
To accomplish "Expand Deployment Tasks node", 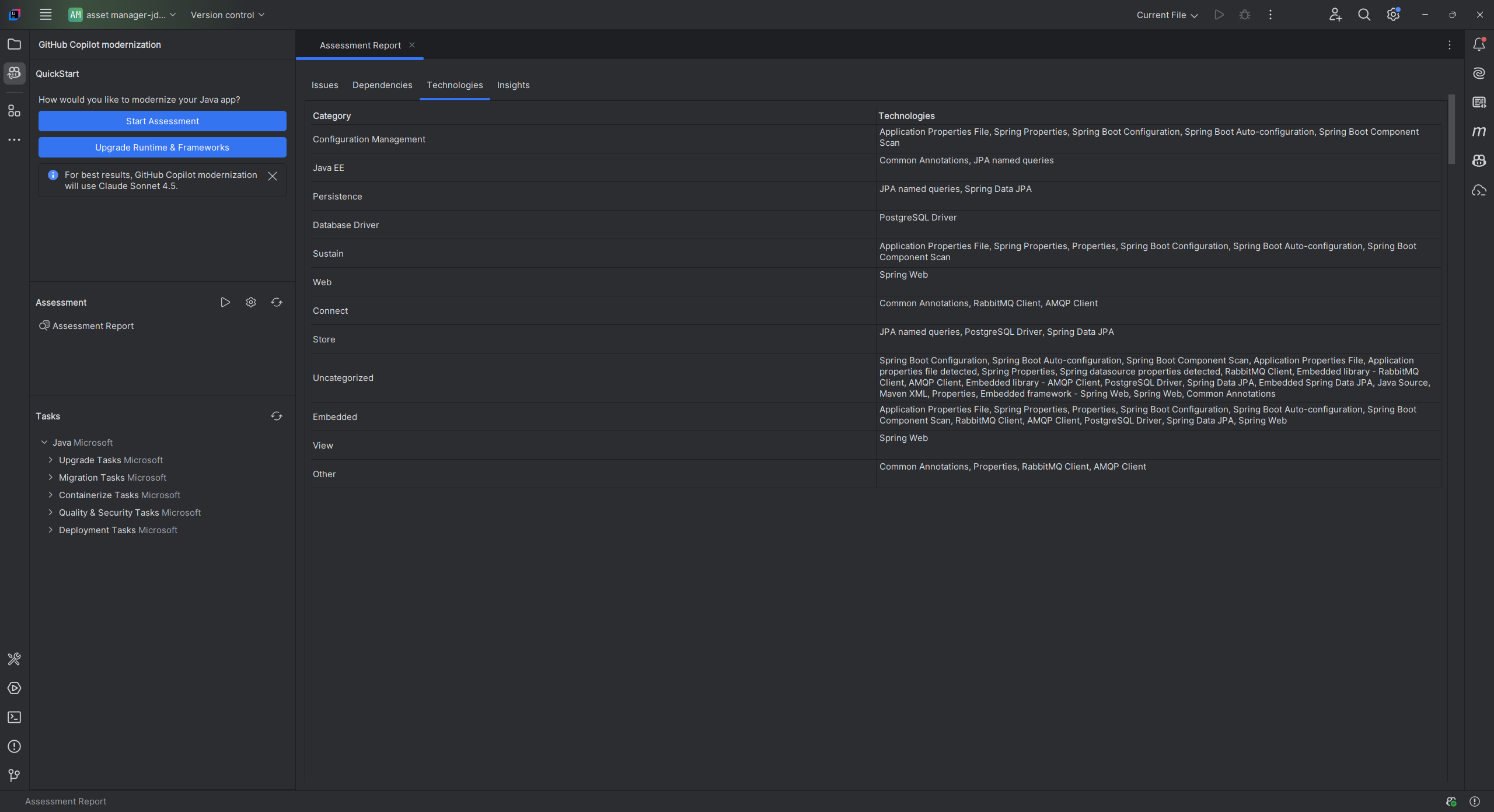I will (50, 530).
